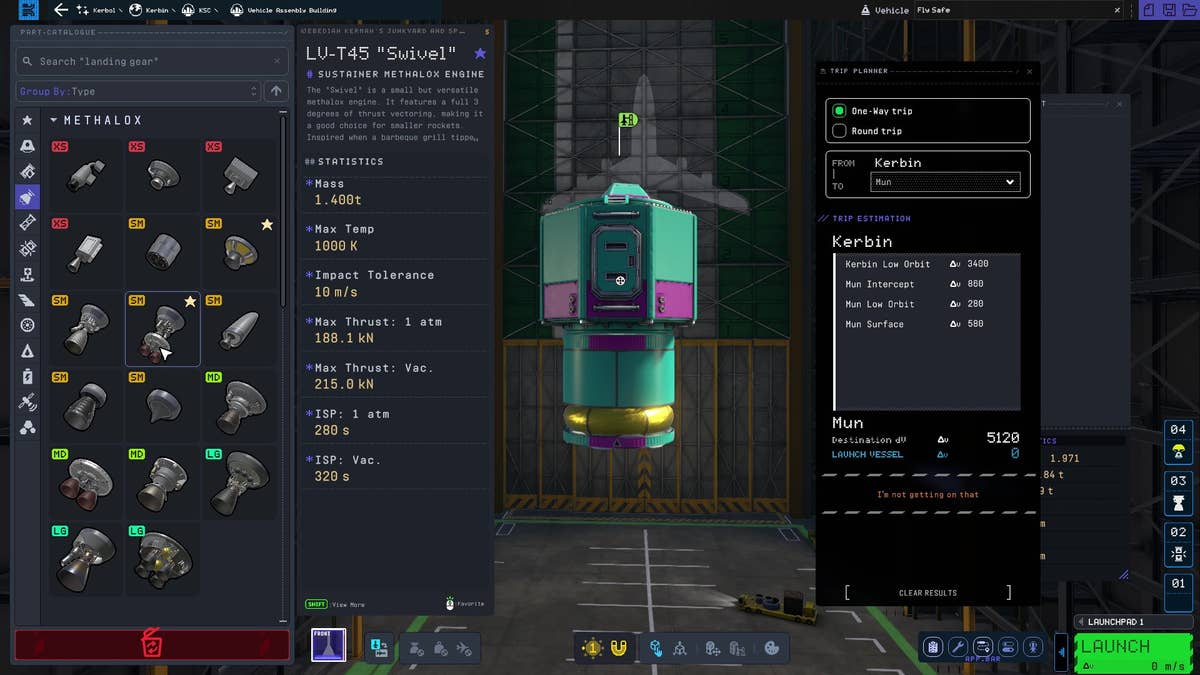The image size is (1200, 675).
Task: Select the wings aerodynamics category icon
Action: click(27, 300)
